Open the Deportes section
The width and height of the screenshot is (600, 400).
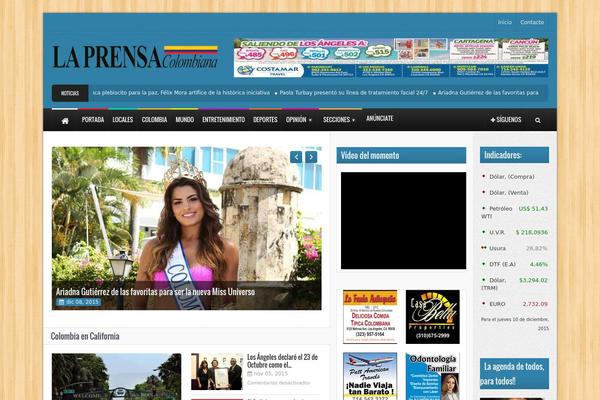(x=265, y=120)
